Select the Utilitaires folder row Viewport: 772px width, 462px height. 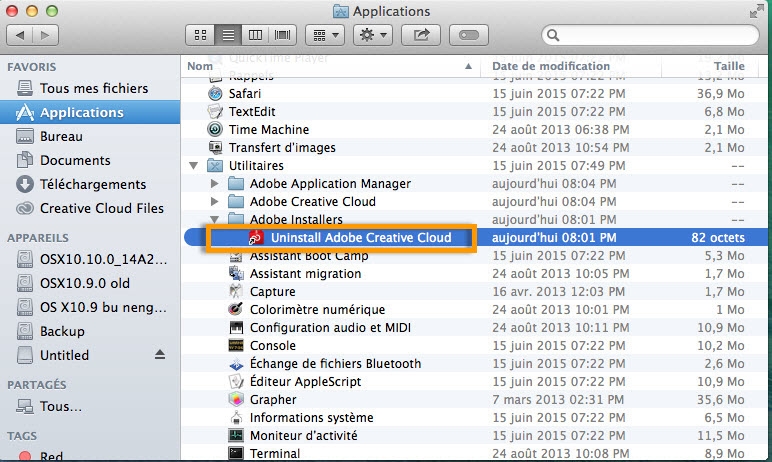474,165
